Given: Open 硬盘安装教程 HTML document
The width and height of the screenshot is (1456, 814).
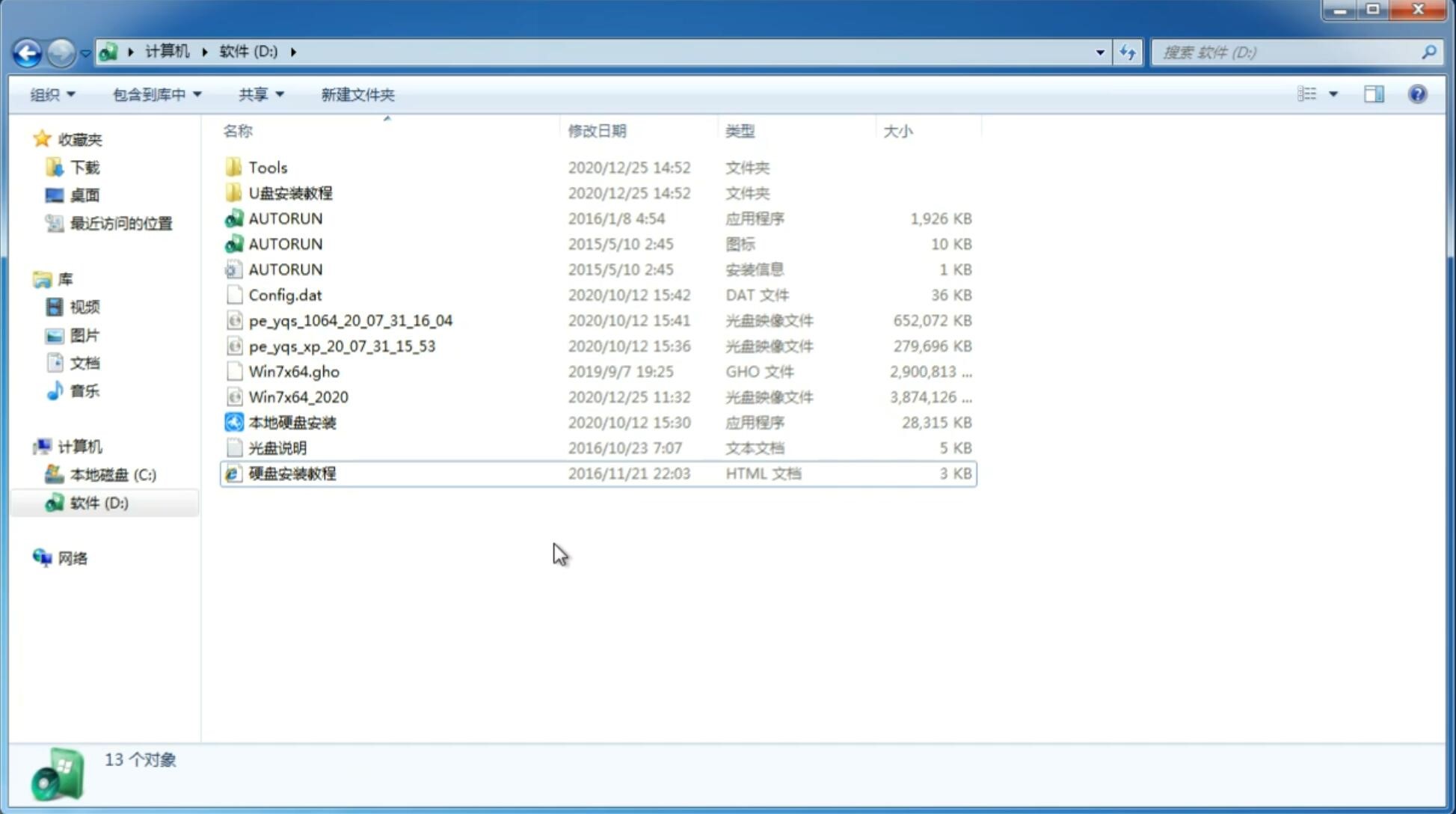Looking at the screenshot, I should 291,473.
